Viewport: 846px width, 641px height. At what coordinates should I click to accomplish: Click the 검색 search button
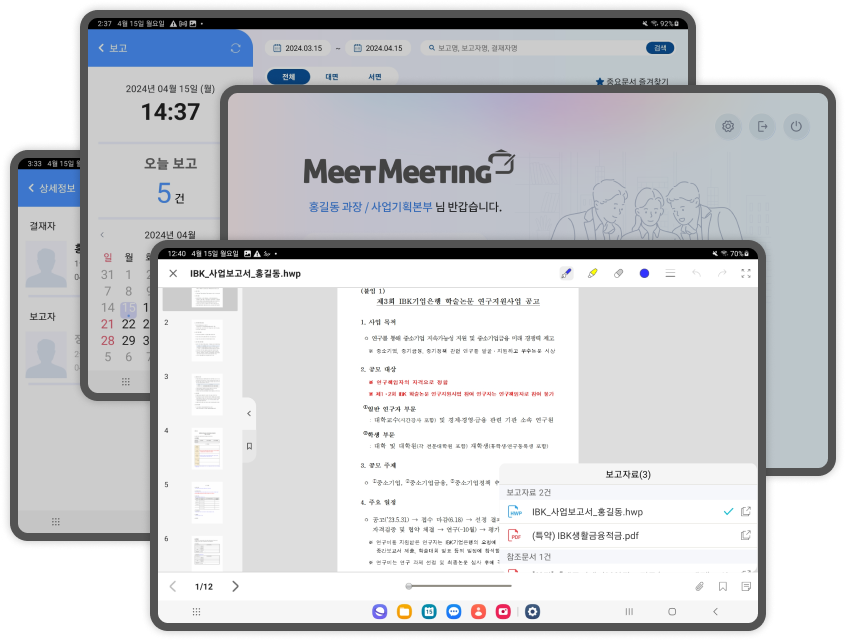[x=660, y=48]
